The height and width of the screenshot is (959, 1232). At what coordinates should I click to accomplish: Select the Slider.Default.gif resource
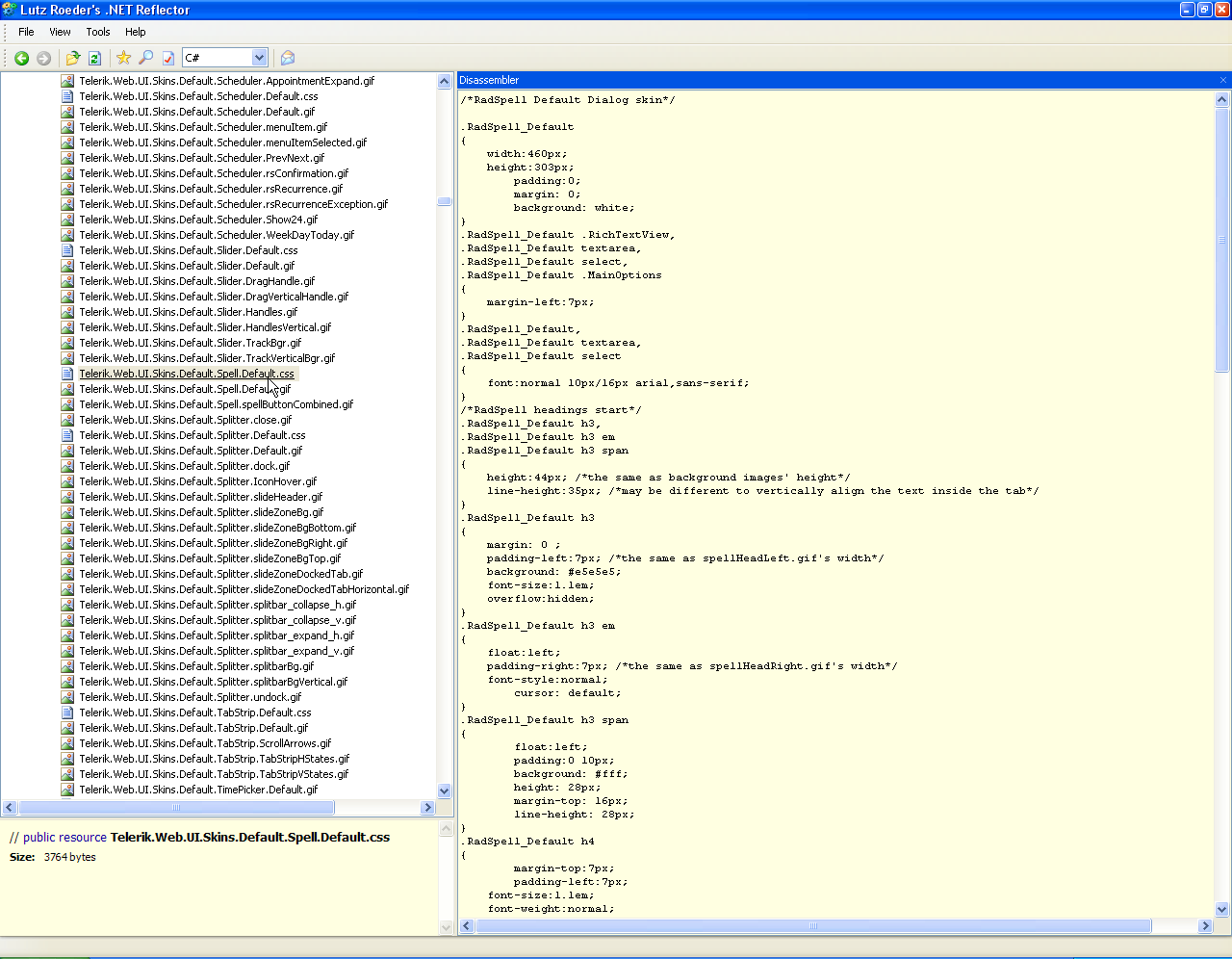188,266
